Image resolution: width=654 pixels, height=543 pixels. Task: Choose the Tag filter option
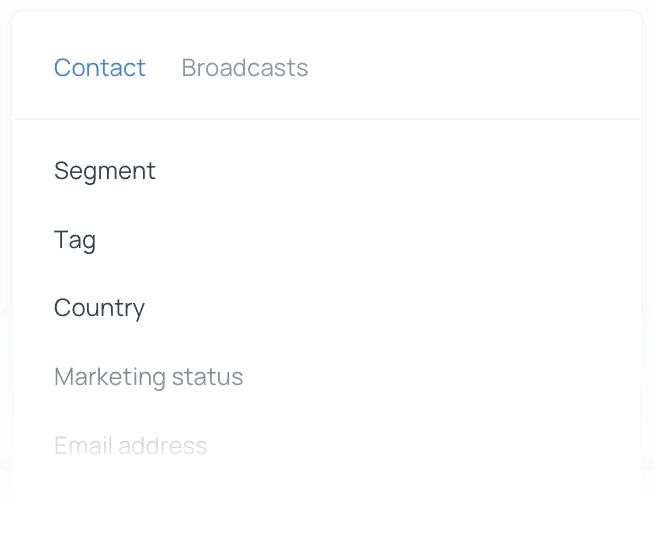click(x=75, y=240)
